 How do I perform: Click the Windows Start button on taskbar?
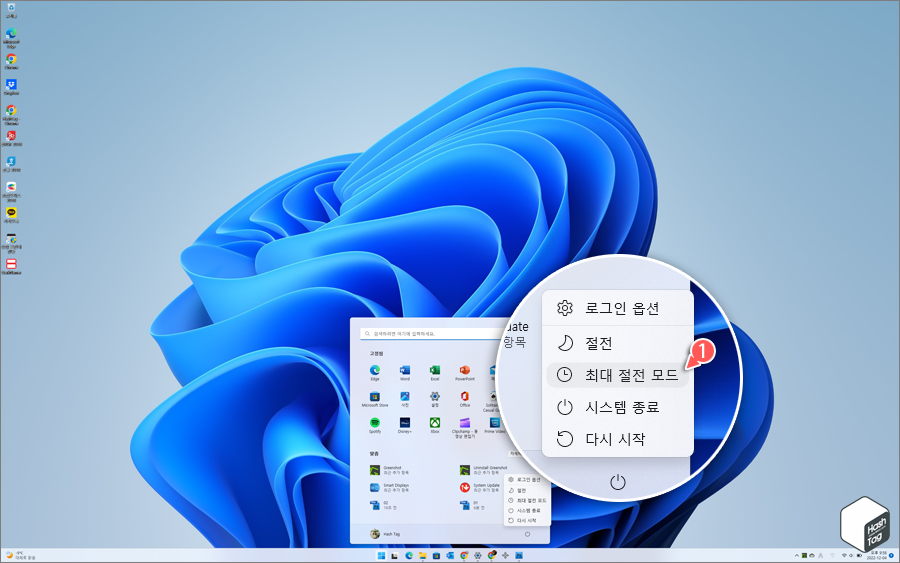click(x=381, y=556)
